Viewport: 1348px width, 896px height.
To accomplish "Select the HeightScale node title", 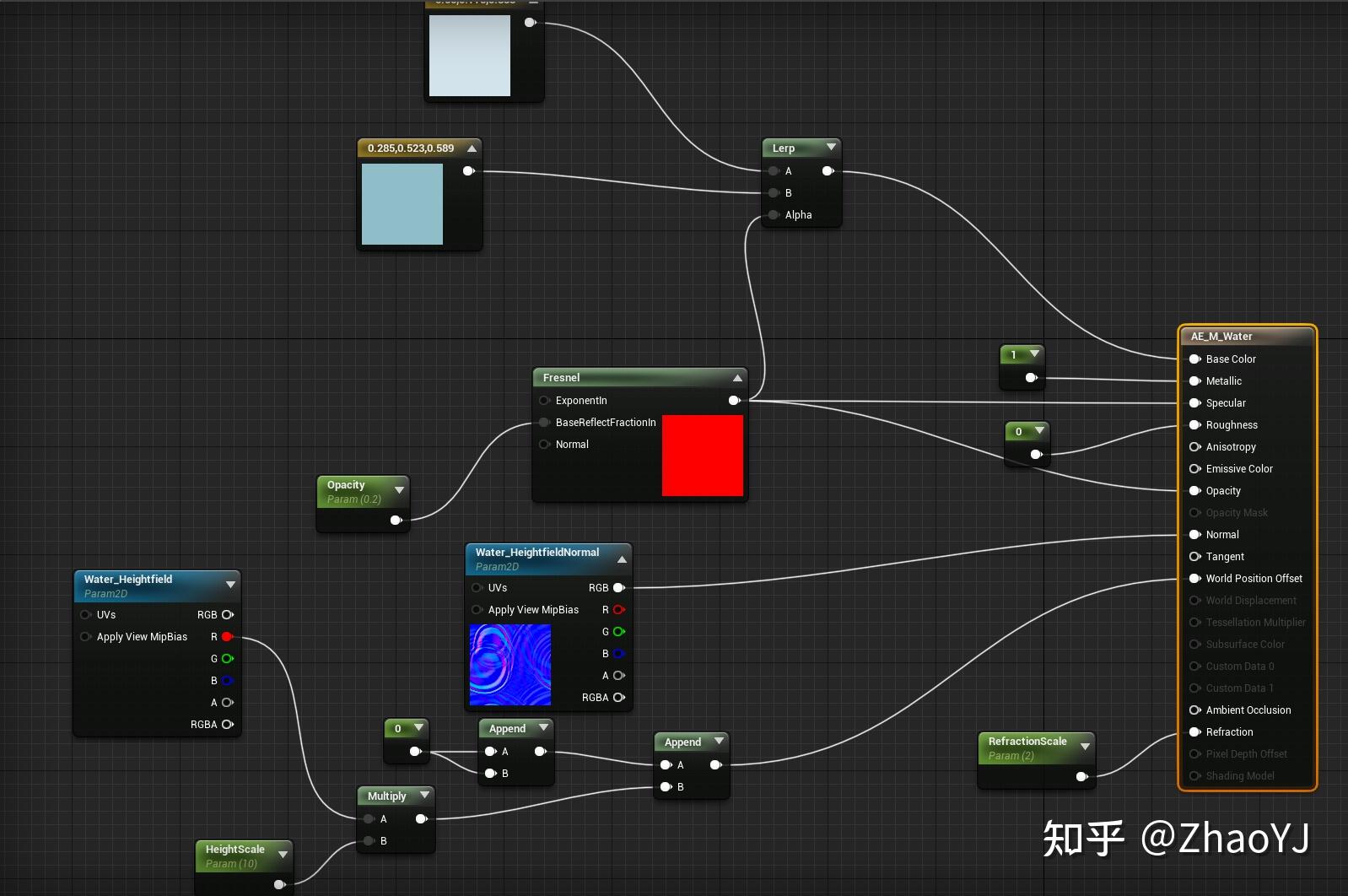I will tap(235, 850).
